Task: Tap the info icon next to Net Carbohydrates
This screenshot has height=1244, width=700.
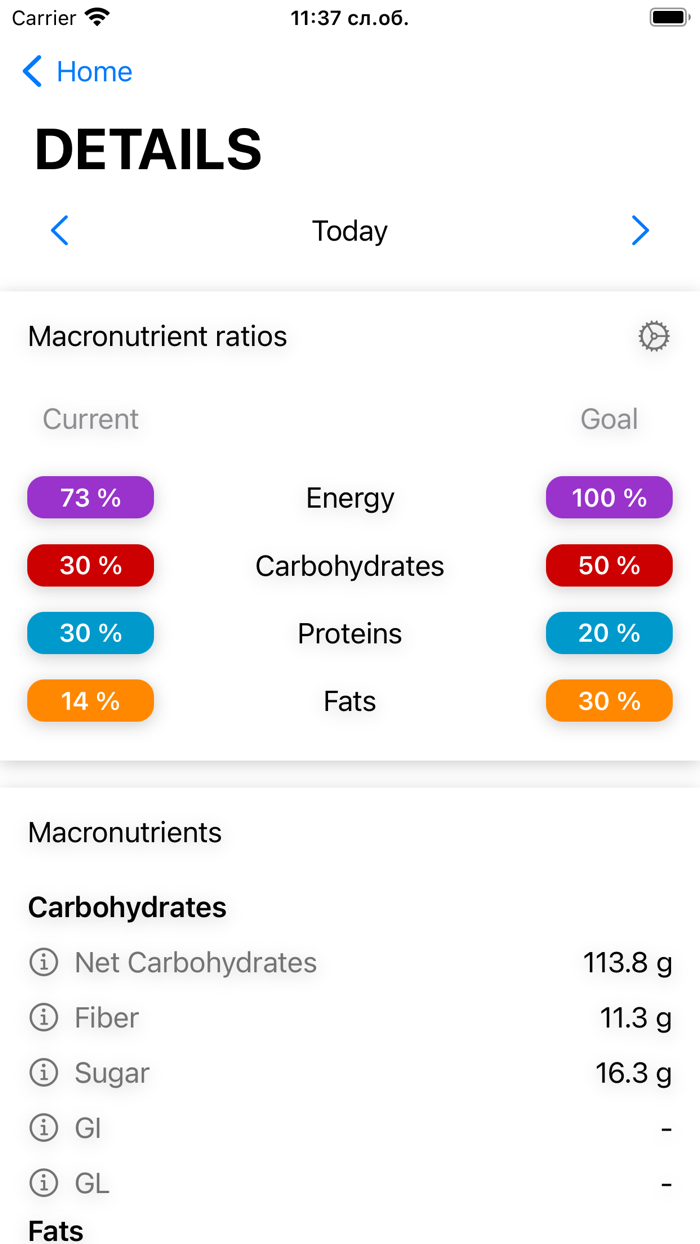Action: pos(43,962)
